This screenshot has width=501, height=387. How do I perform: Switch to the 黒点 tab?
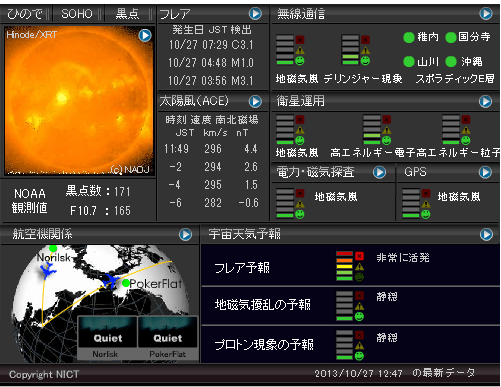[x=127, y=14]
